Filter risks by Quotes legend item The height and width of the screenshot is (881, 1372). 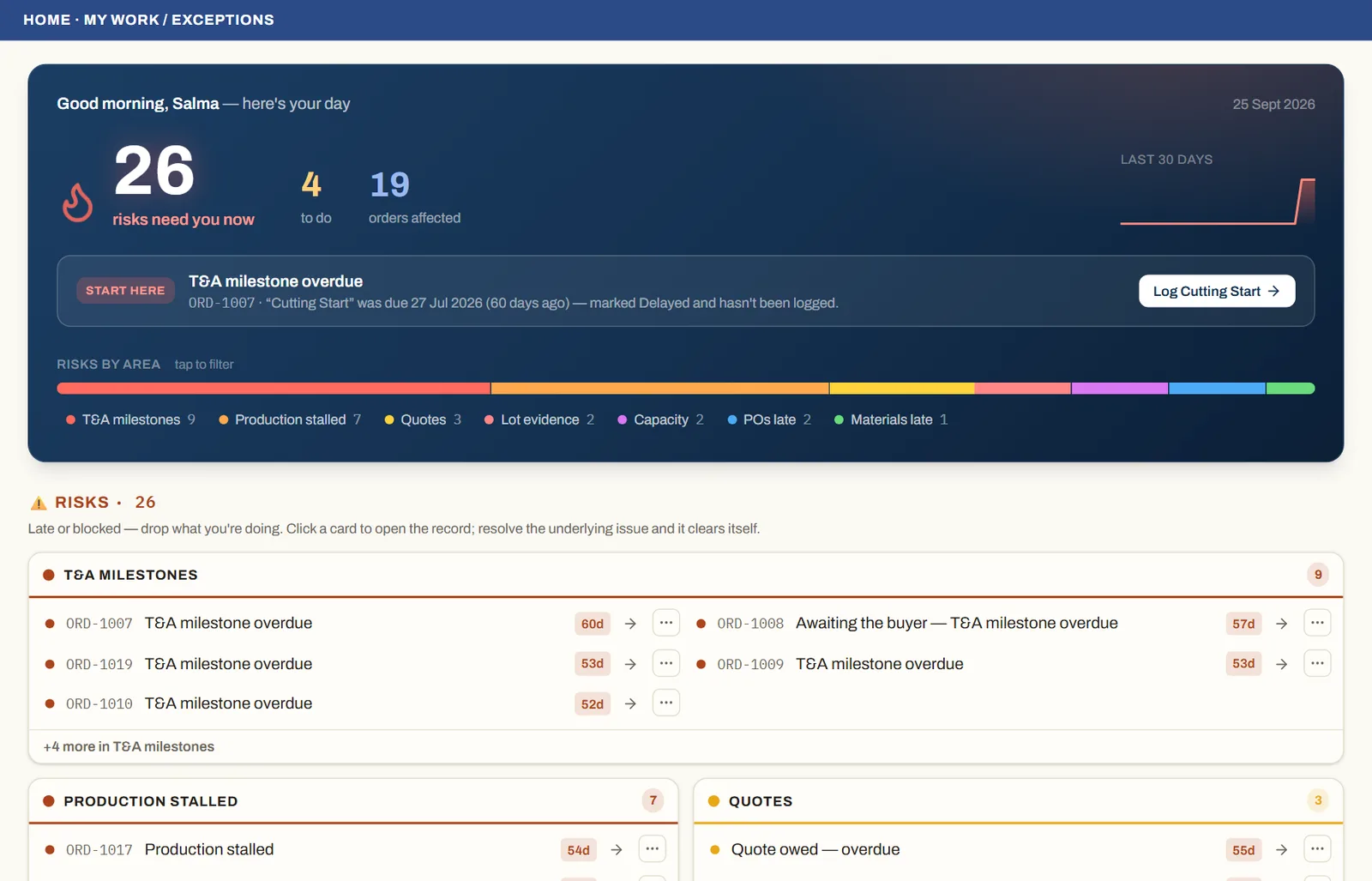(423, 419)
